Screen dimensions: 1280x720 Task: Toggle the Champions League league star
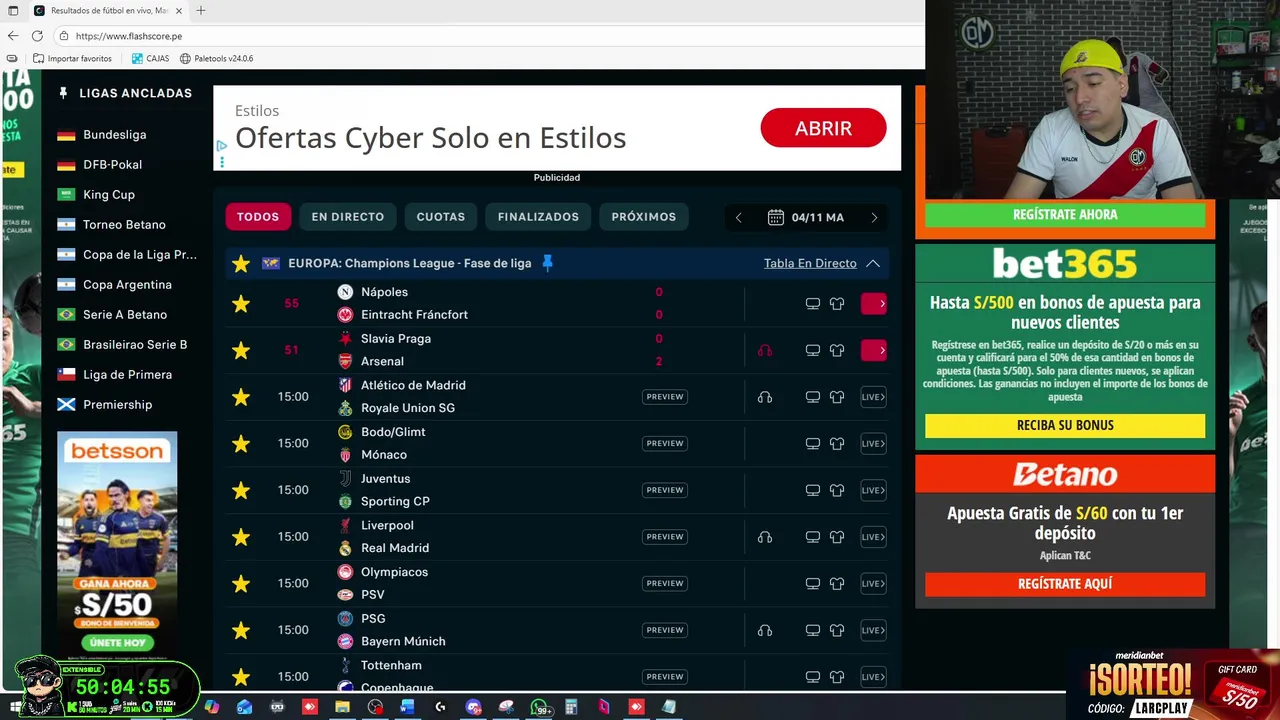point(241,264)
